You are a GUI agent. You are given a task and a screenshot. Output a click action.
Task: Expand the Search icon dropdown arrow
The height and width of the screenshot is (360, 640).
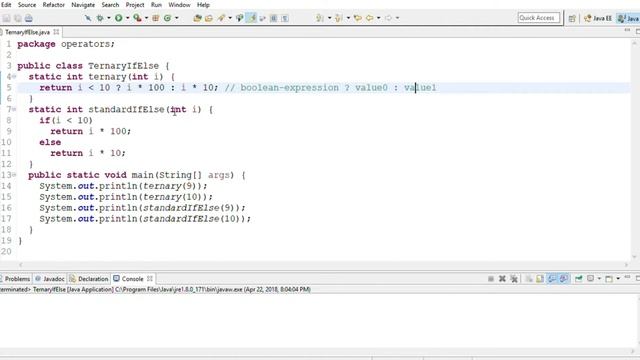point(230,18)
